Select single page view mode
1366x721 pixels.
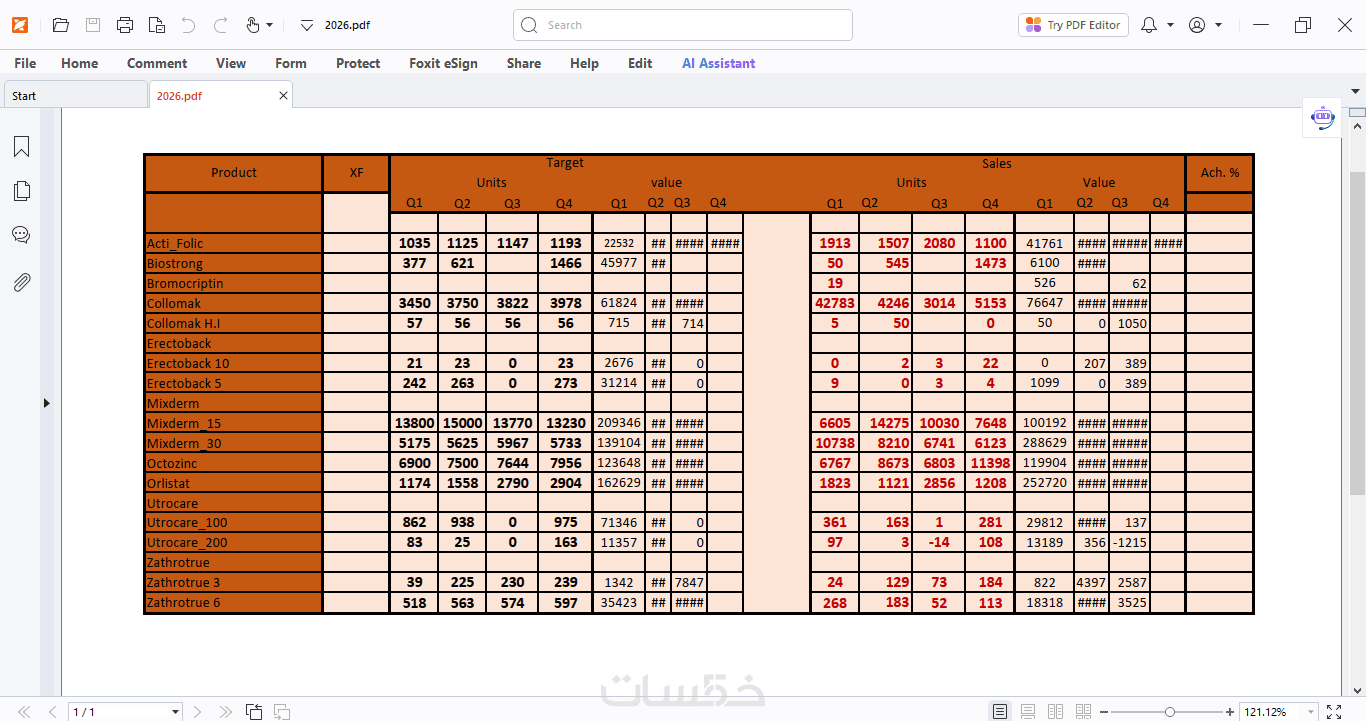[999, 712]
